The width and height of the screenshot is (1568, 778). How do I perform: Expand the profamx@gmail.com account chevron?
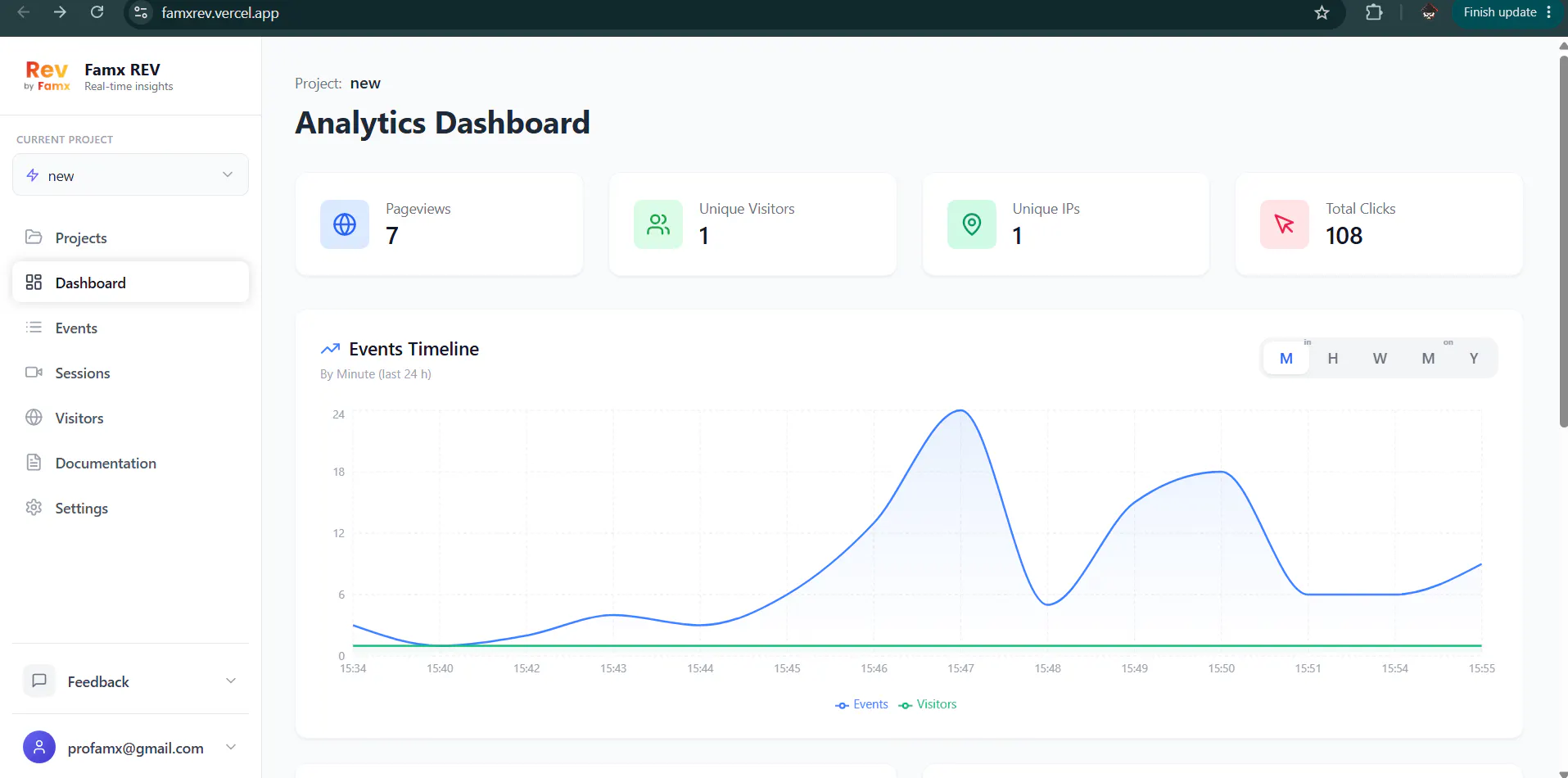(x=231, y=747)
